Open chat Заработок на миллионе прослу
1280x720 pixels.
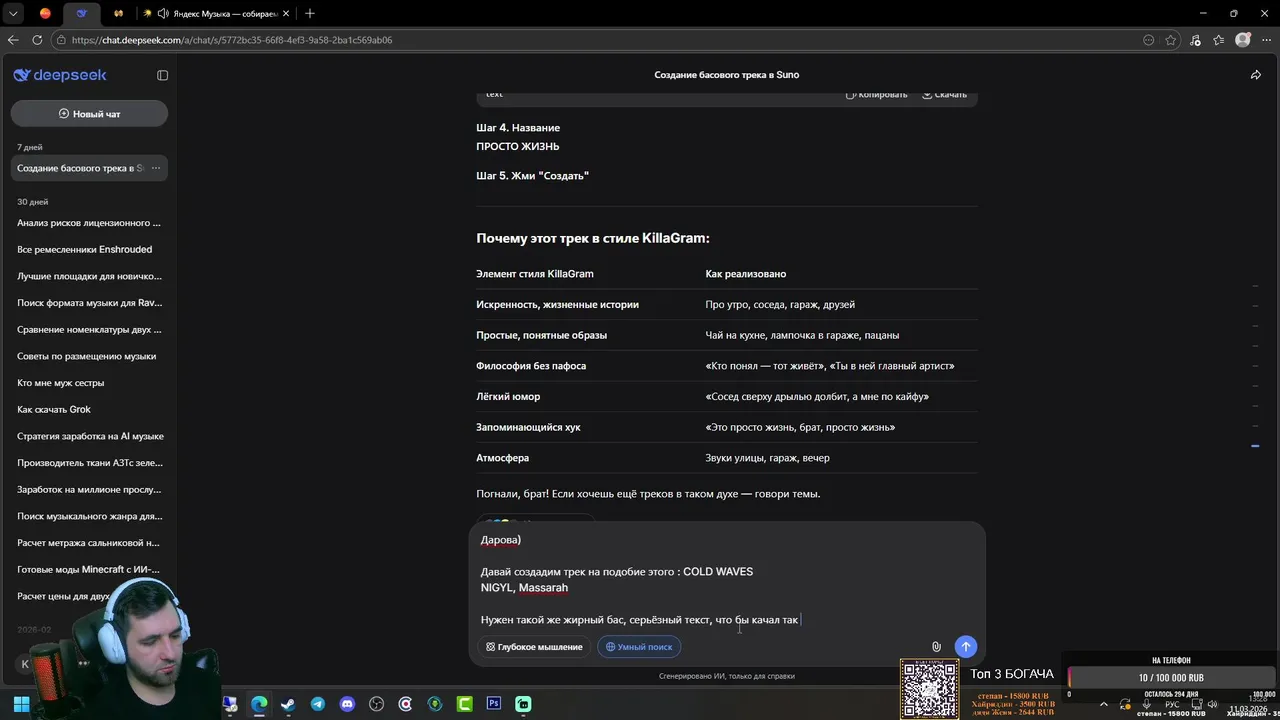(89, 489)
